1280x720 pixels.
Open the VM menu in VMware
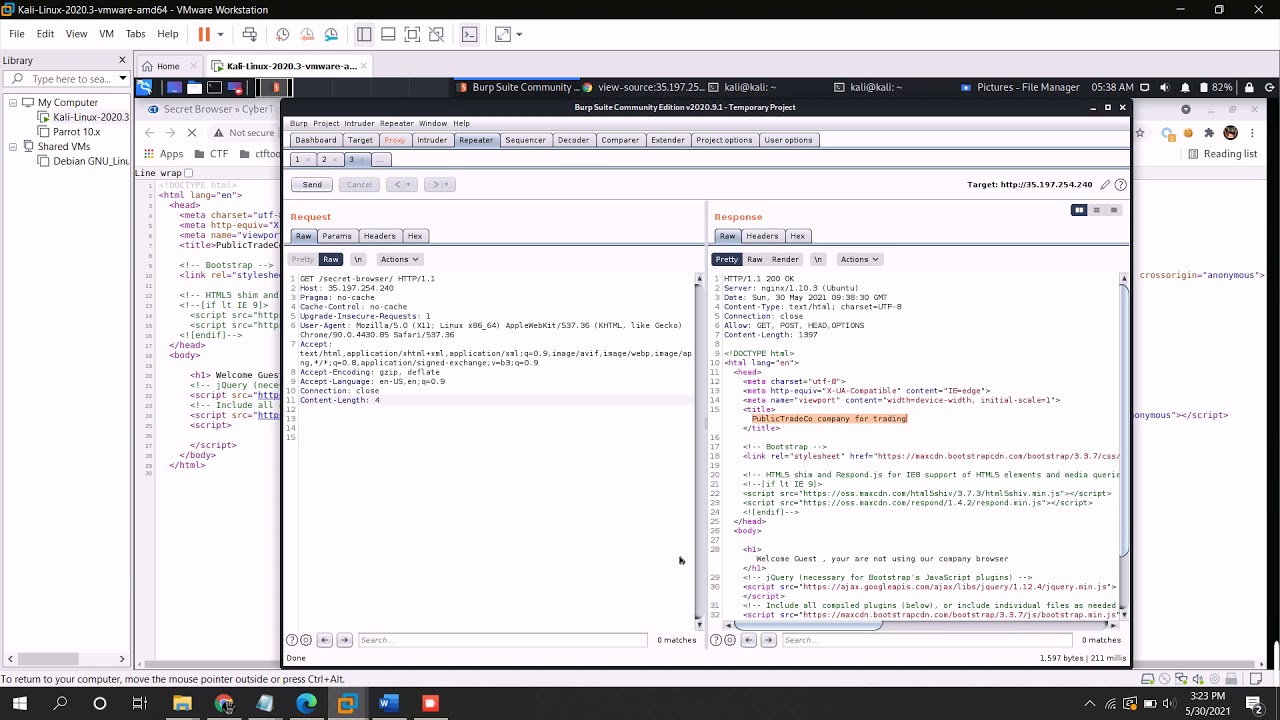(x=106, y=34)
